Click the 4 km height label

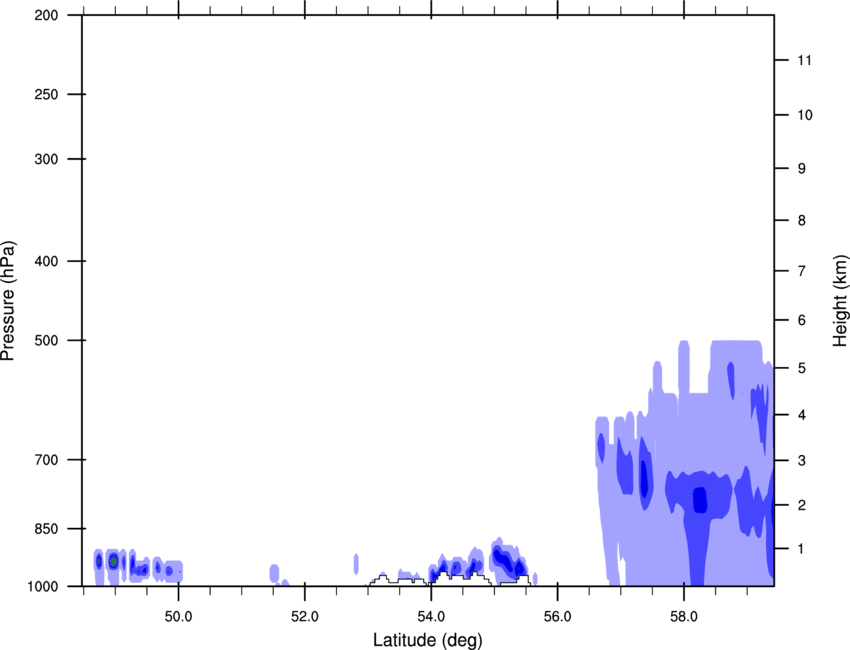coord(802,415)
